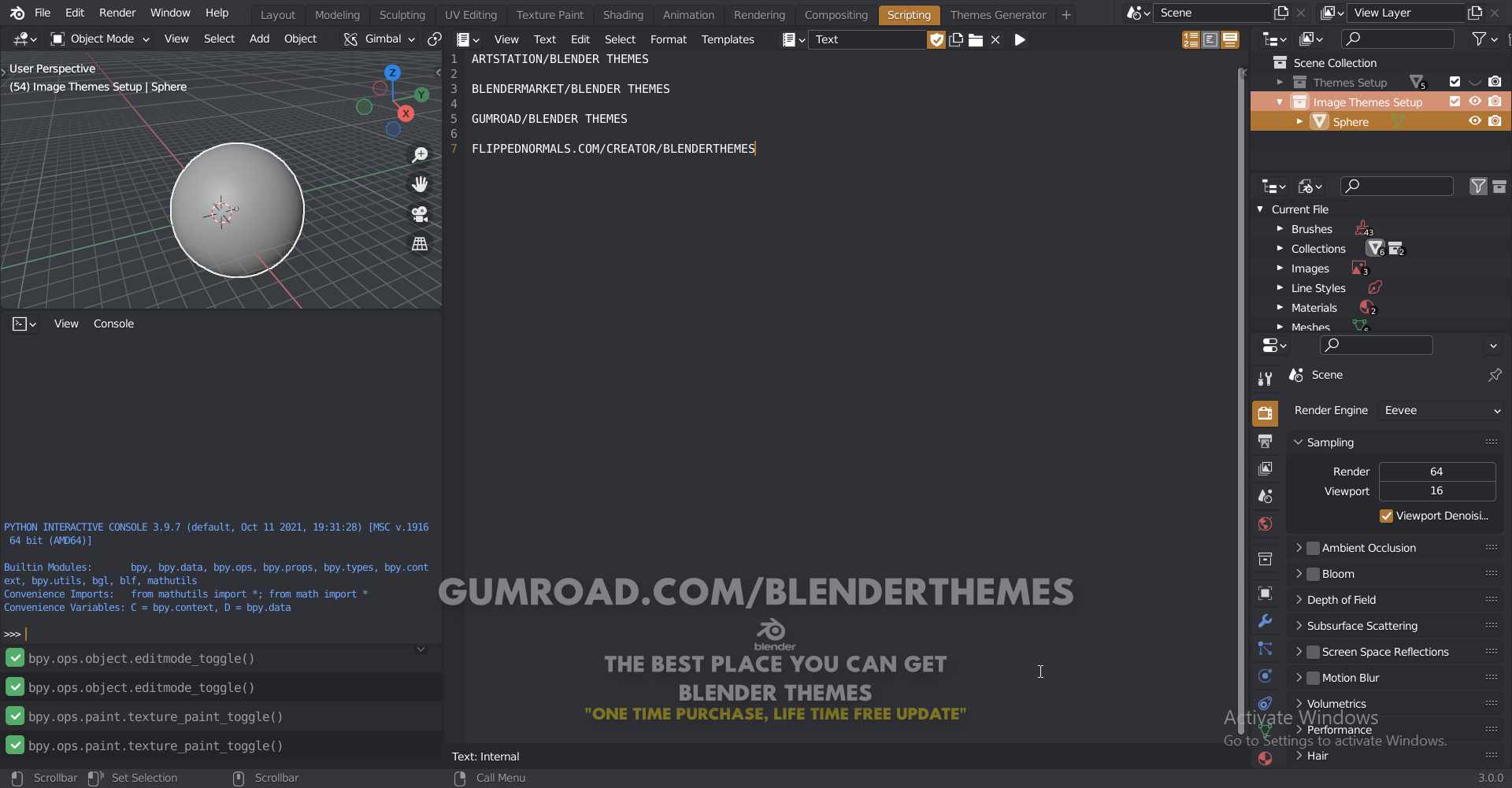1512x788 pixels.
Task: Open the Tool properties tab
Action: tap(1266, 379)
